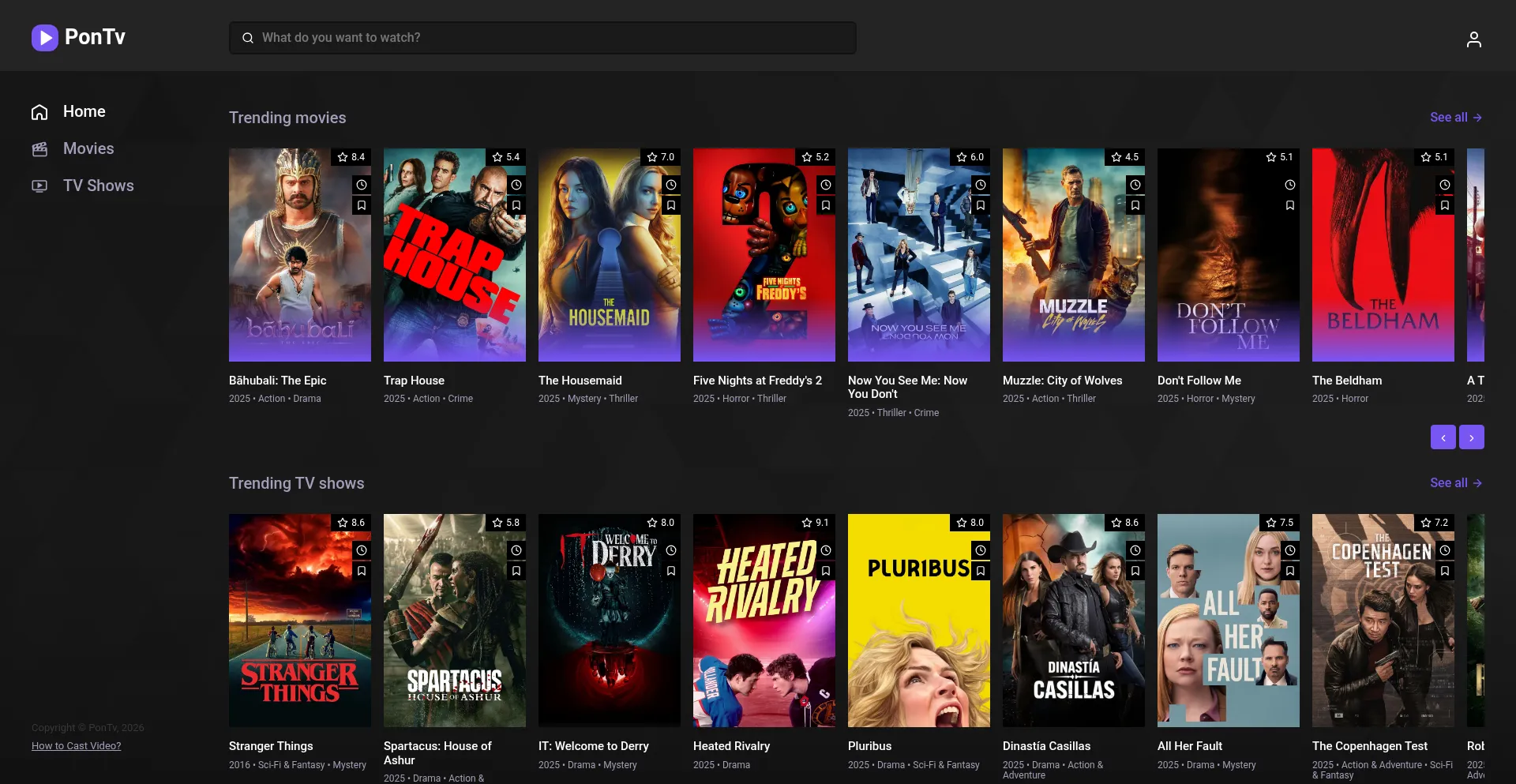Click "2025 • Horror • Mystery" under Don't Follow Me
Screen dimensions: 1516x784
[1206, 399]
